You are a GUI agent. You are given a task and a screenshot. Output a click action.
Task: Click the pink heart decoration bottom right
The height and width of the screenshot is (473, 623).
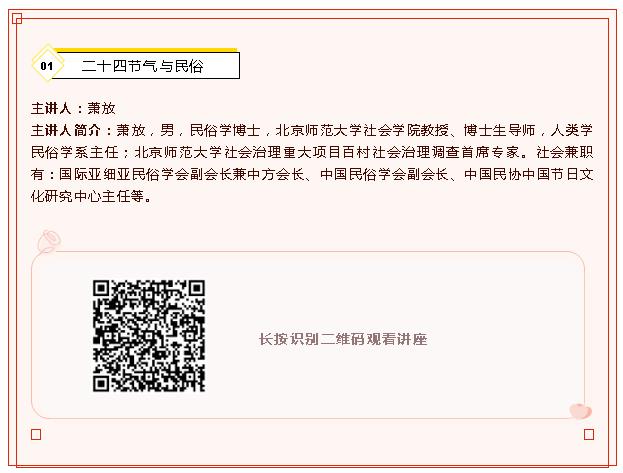(x=580, y=411)
